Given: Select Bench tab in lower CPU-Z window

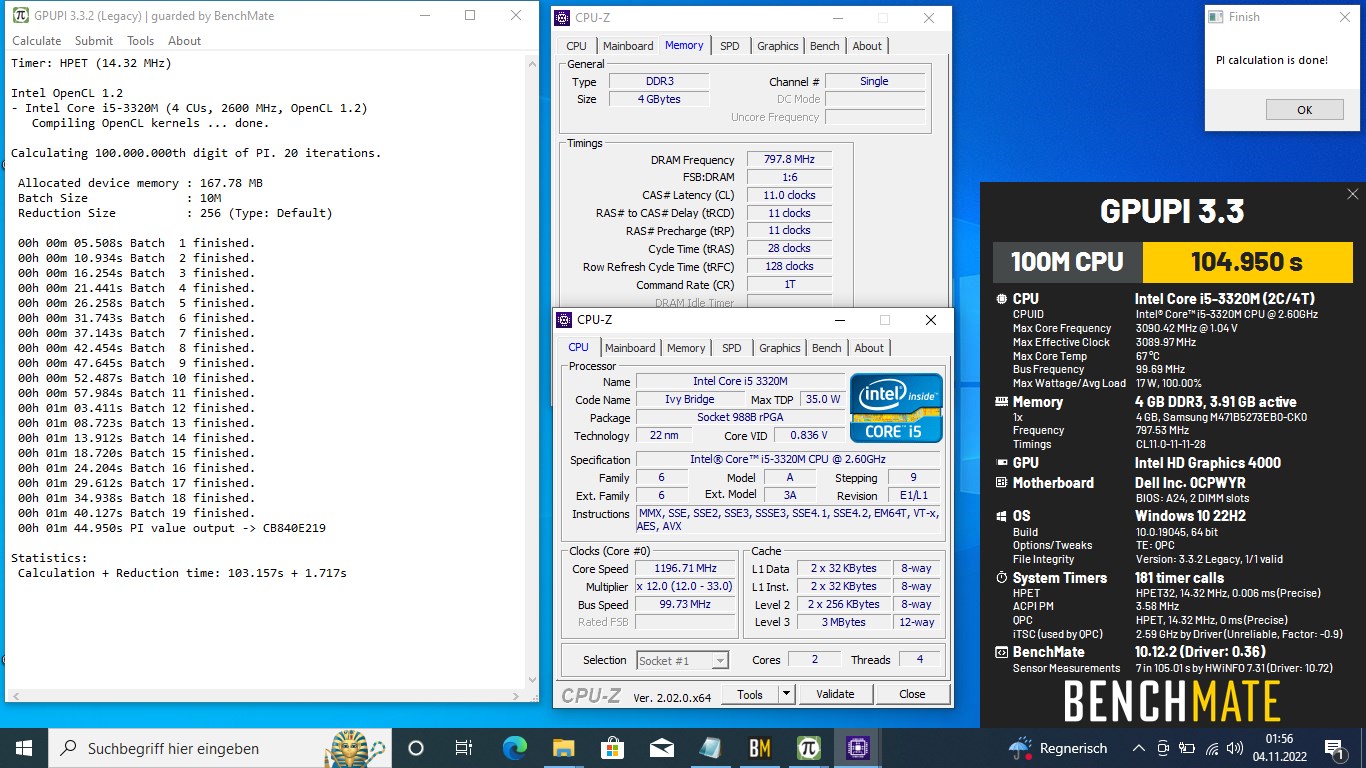Looking at the screenshot, I should tap(827, 348).
